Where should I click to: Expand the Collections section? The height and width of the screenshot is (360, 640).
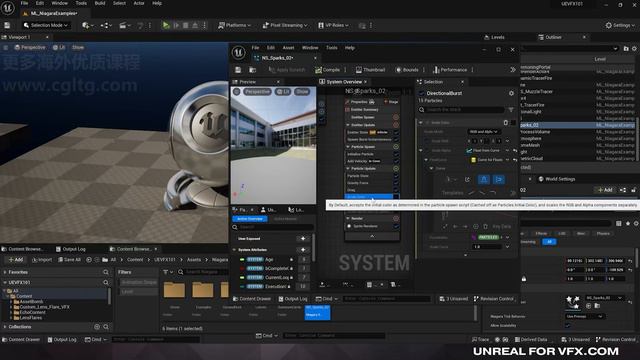(5, 327)
